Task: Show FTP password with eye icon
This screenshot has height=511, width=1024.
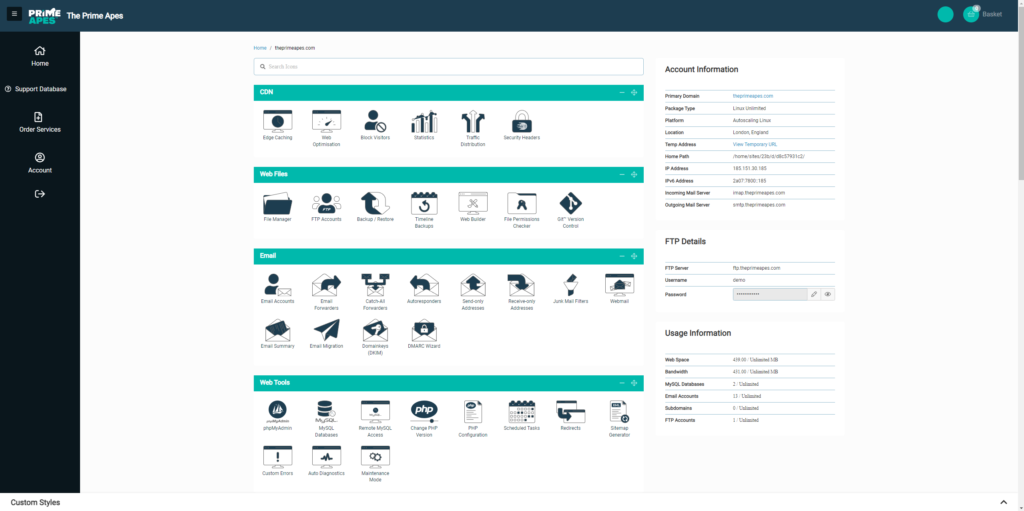Action: [x=828, y=295]
